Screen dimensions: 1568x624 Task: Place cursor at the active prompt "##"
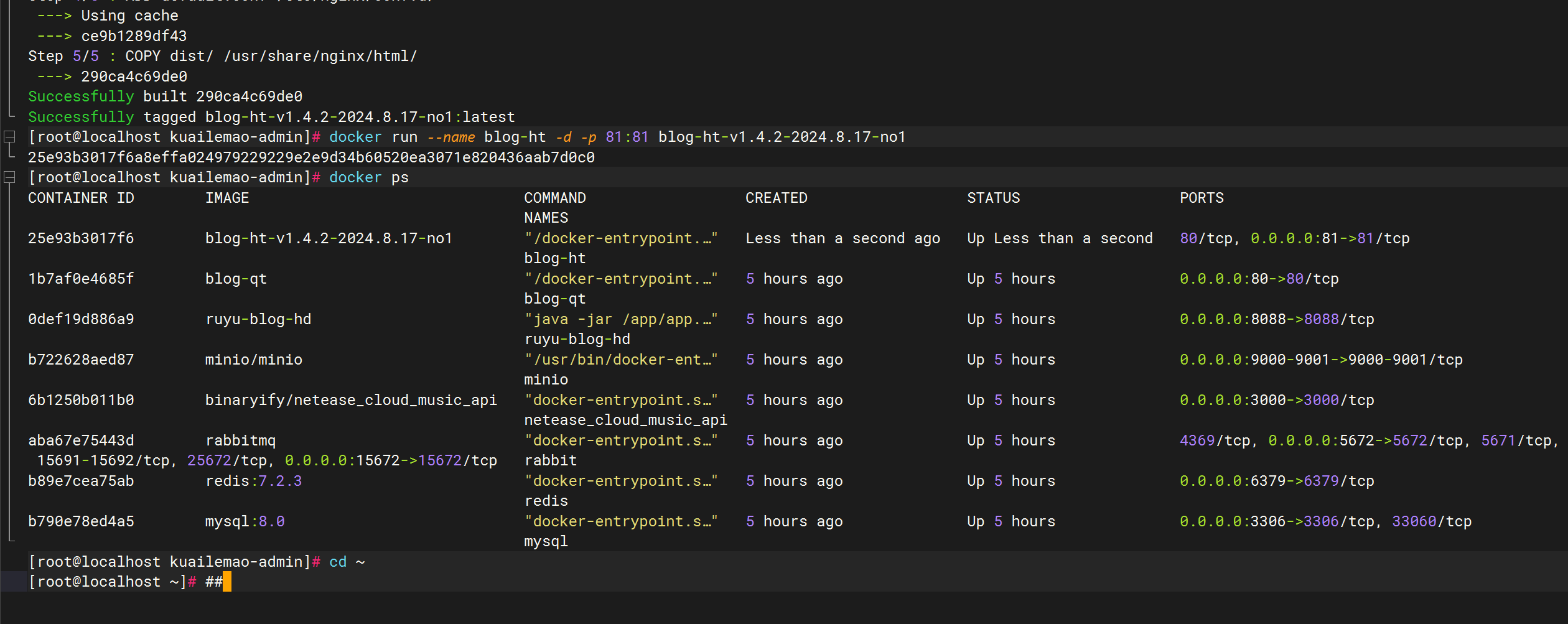214,582
